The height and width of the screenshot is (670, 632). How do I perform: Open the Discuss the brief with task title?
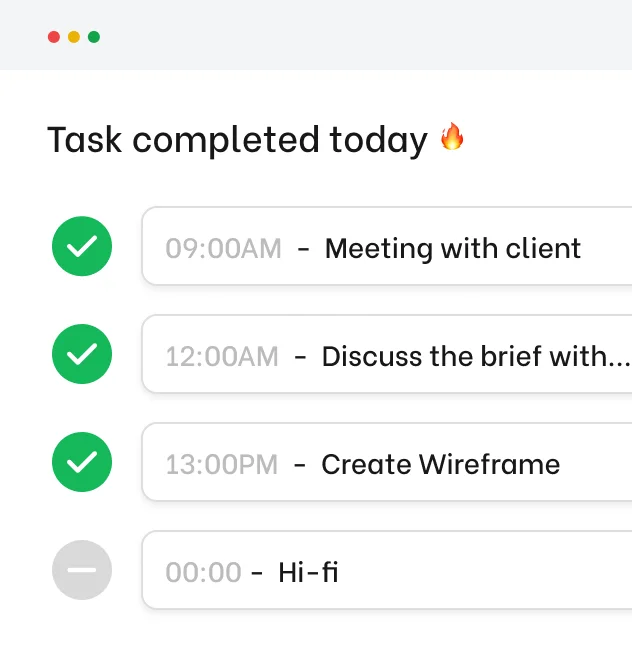465,356
